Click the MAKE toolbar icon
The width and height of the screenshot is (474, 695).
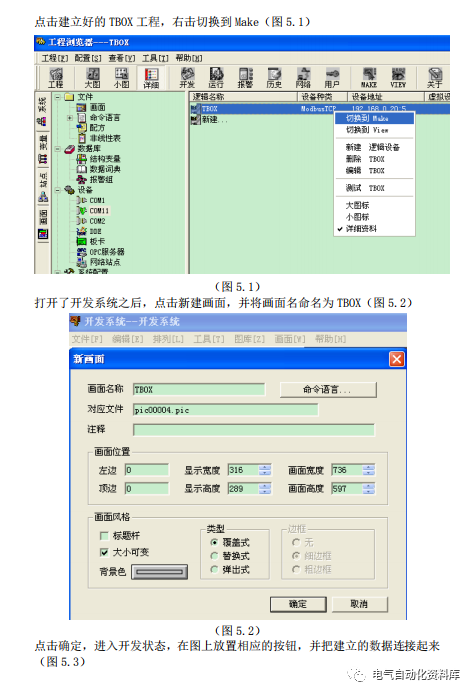(x=369, y=78)
